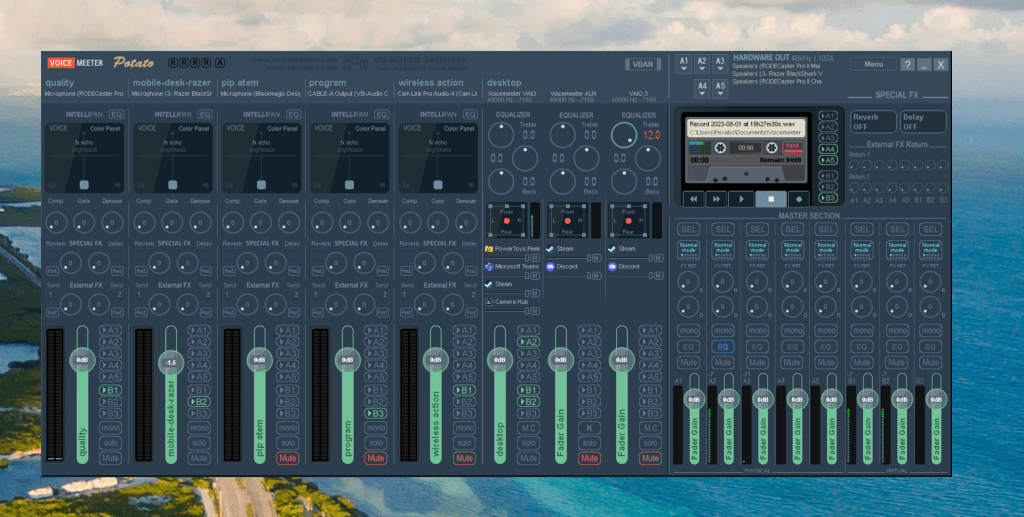Image resolution: width=1024 pixels, height=517 pixels.
Task: Open help with the question mark button
Action: [907, 65]
